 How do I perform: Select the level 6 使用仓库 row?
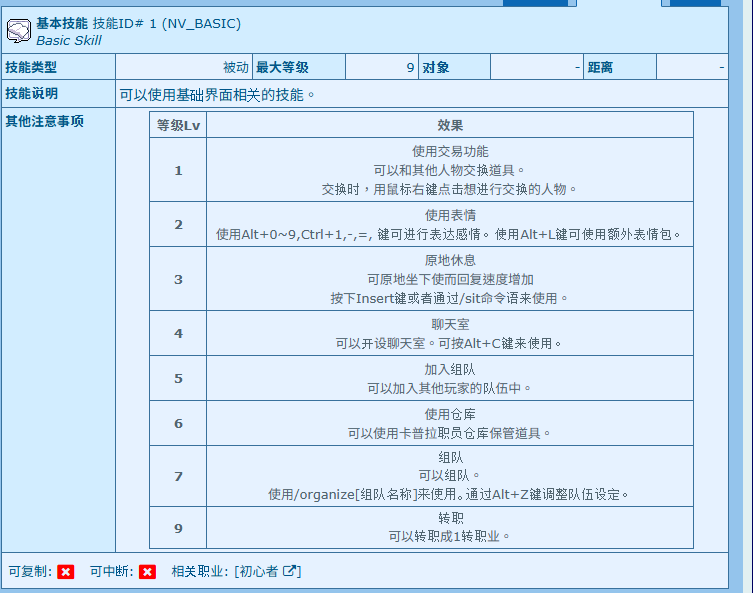click(x=450, y=423)
